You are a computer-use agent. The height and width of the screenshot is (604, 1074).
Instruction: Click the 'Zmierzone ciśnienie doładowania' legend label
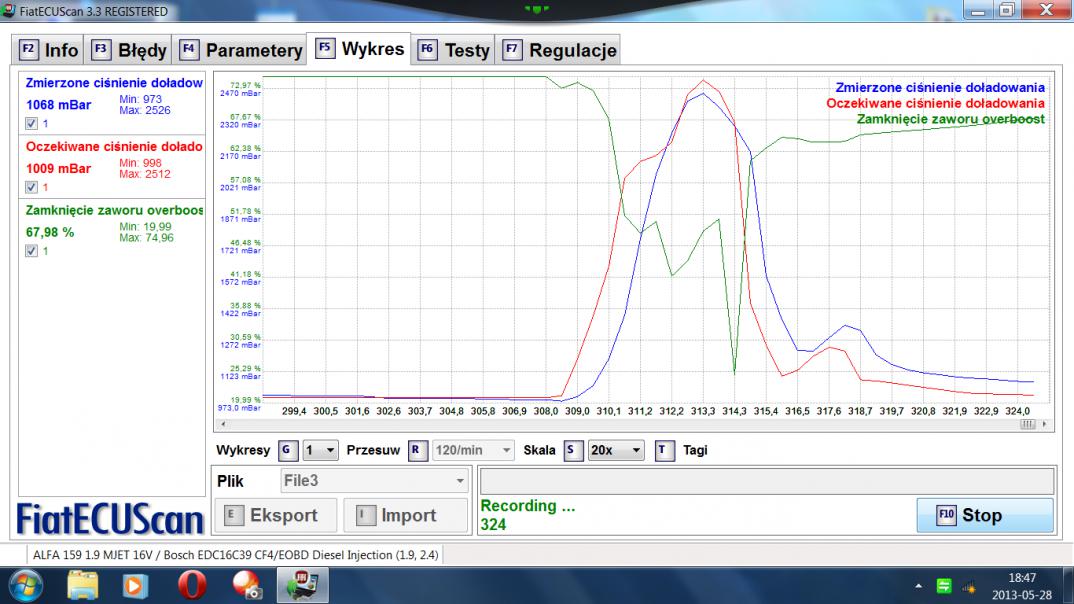[940, 87]
